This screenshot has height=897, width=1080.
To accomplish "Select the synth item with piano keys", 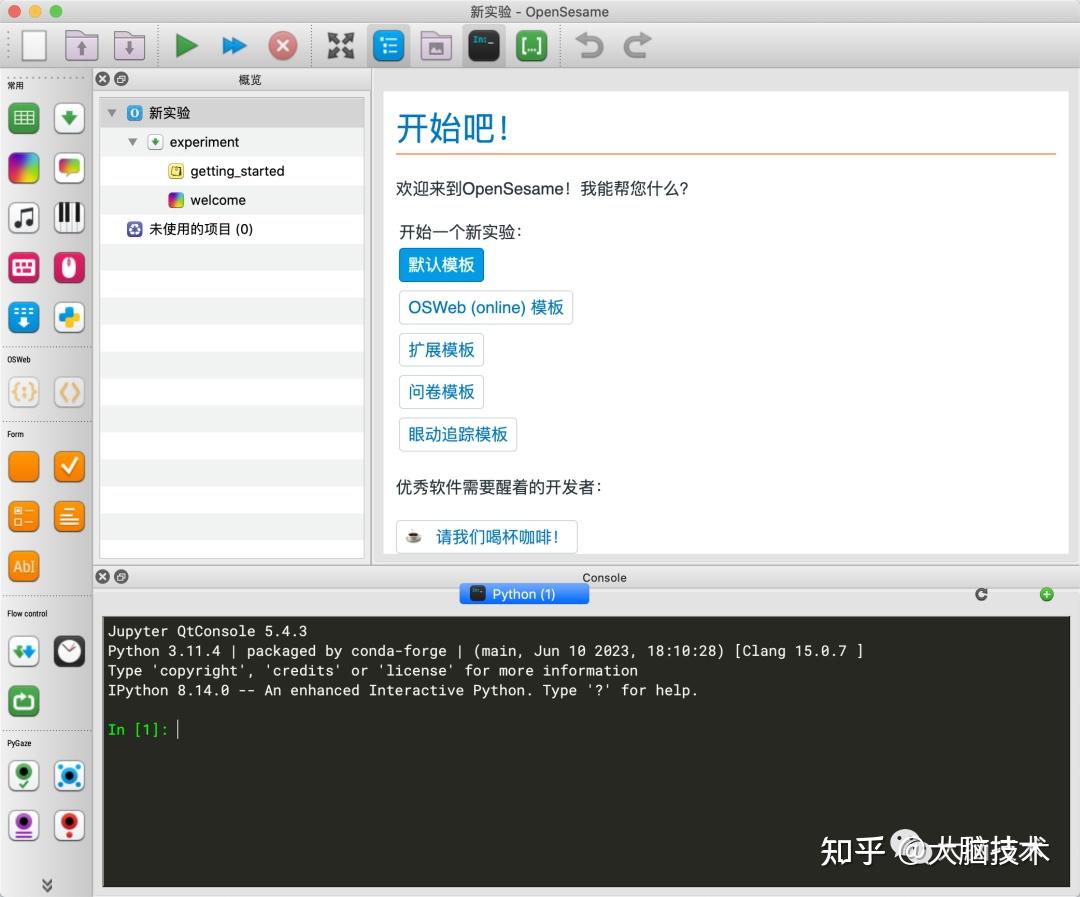I will click(69, 218).
